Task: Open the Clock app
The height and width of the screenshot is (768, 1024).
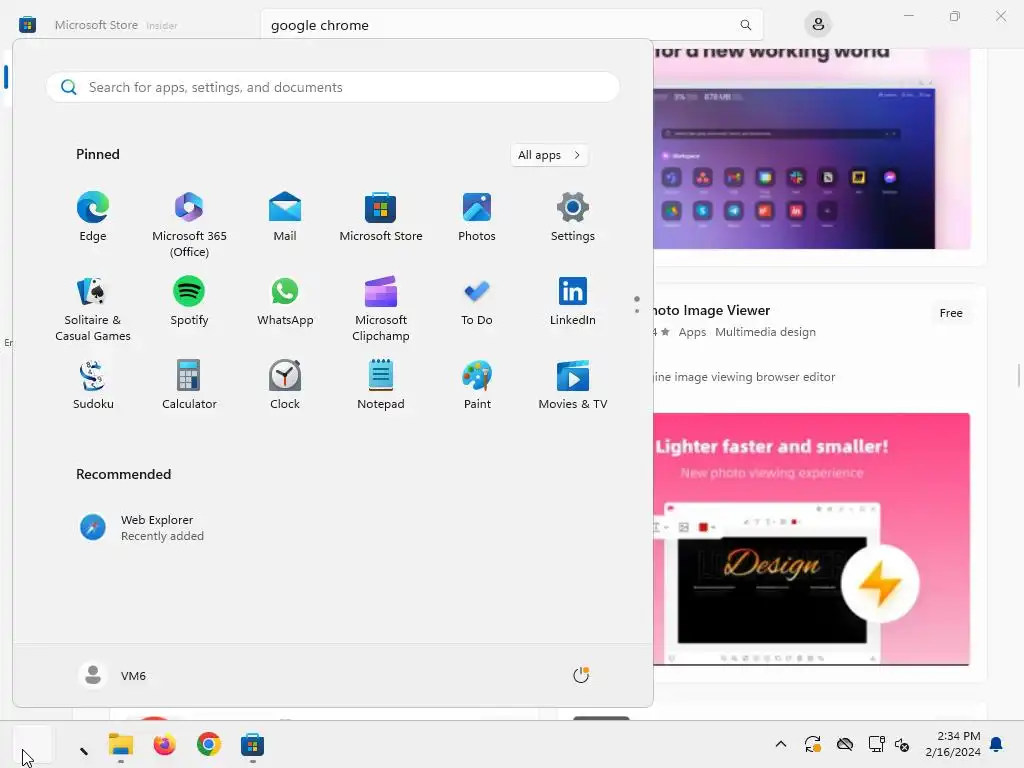Action: point(285,385)
